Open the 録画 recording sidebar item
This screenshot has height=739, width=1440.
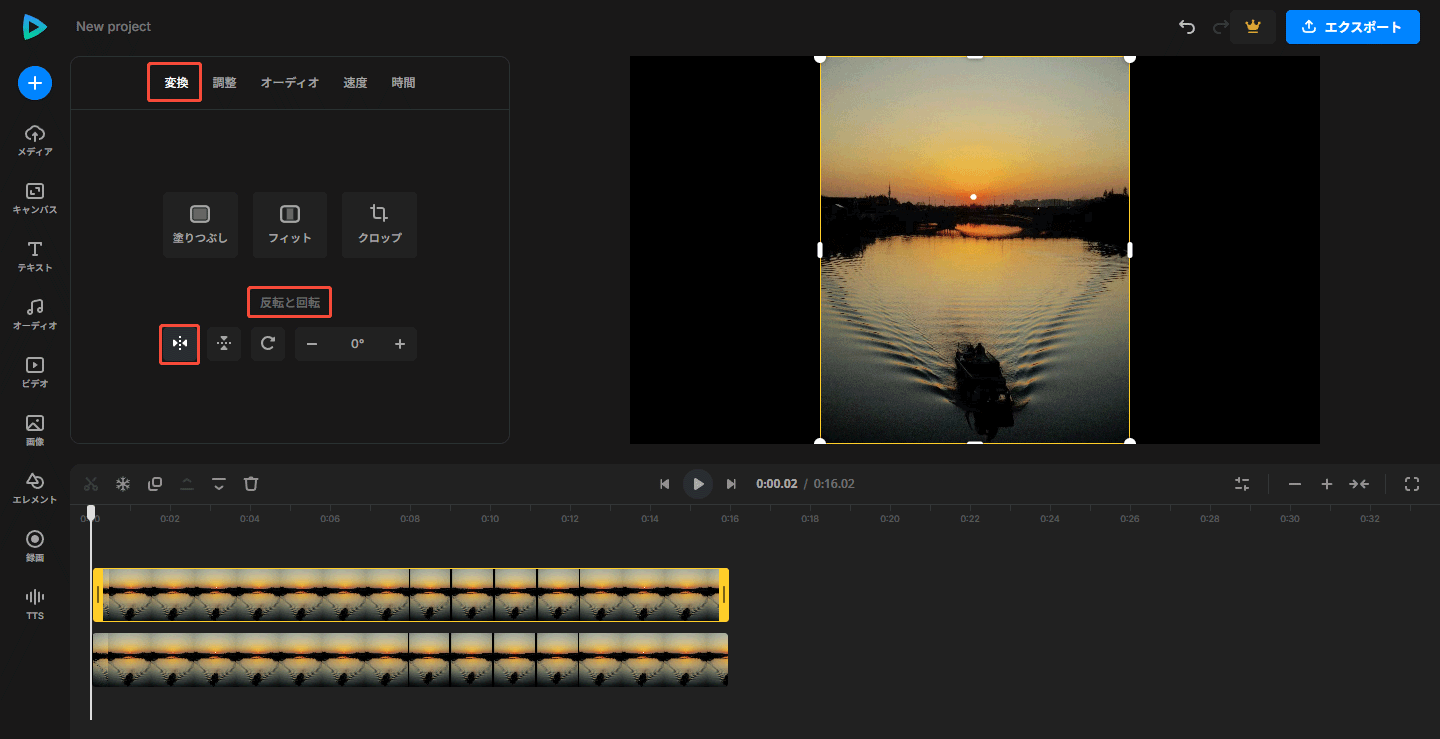click(x=35, y=547)
